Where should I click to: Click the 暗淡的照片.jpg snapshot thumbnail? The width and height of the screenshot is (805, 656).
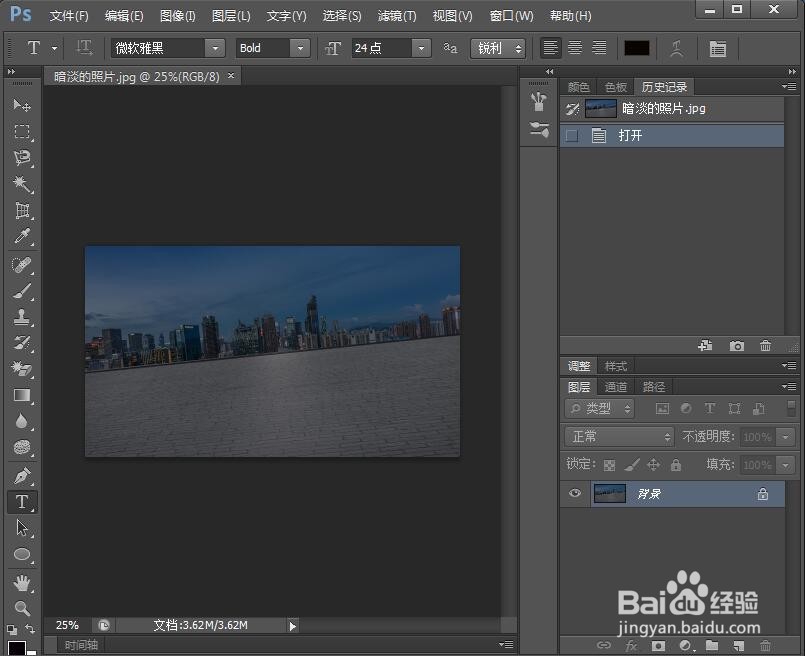pos(601,109)
